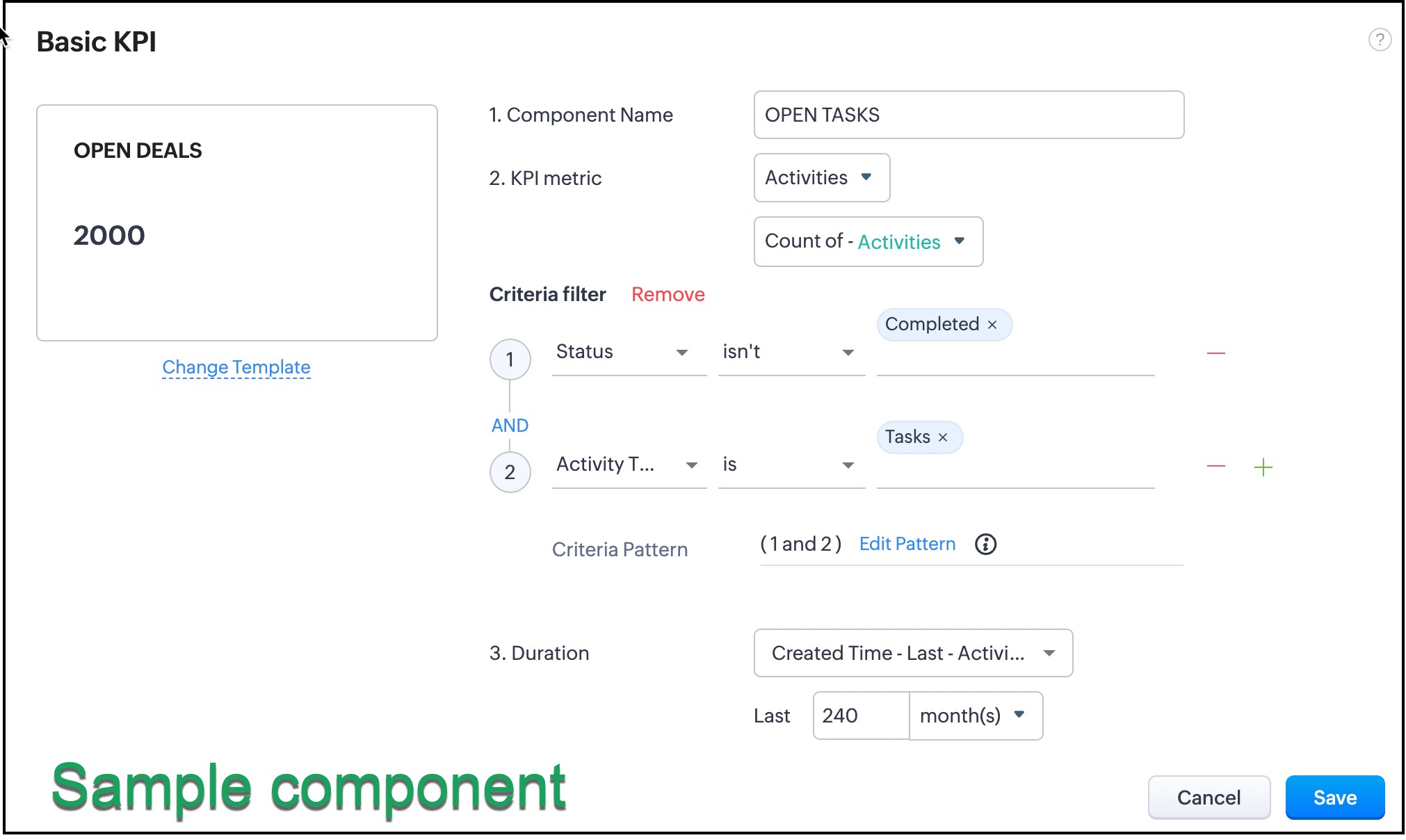The image size is (1406, 840).
Task: Remove the Completed tag from Status criteria
Action: 992,325
